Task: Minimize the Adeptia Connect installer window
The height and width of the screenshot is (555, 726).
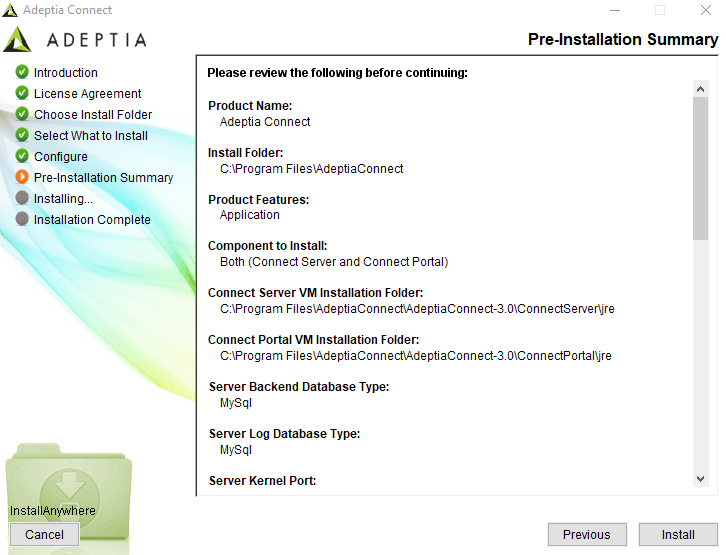Action: pyautogui.click(x=615, y=10)
